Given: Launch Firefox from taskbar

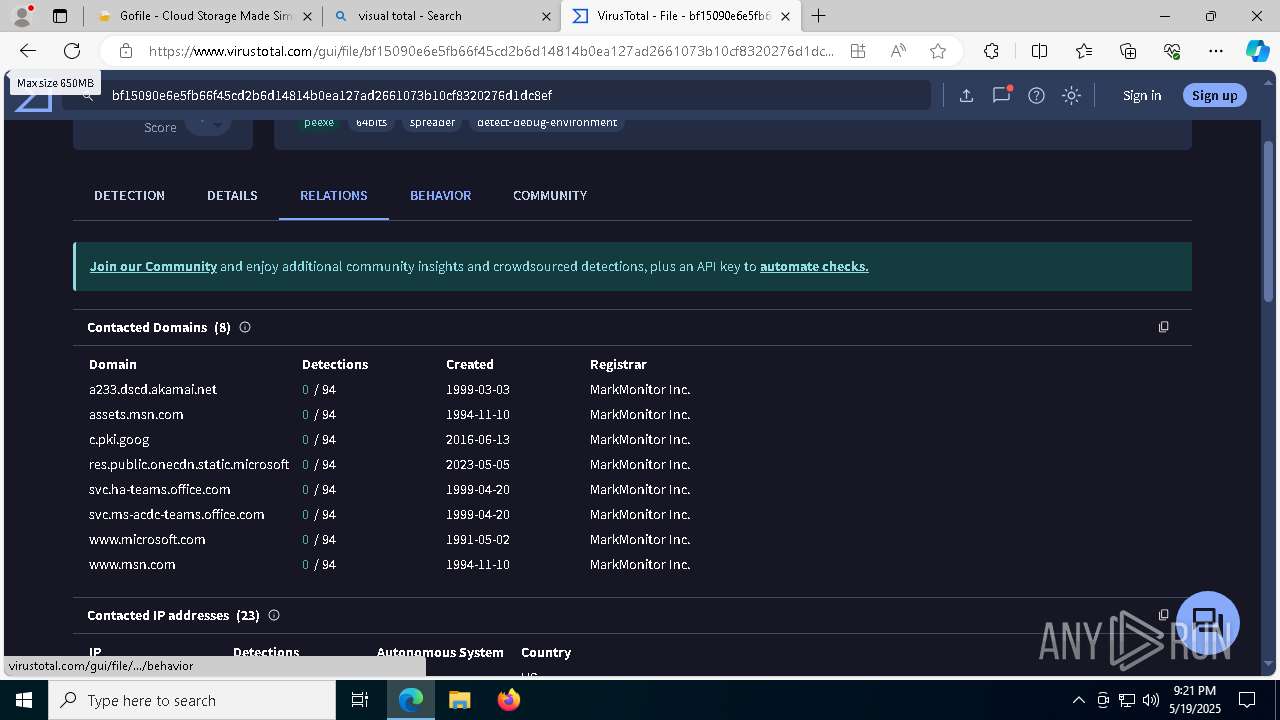Looking at the screenshot, I should click(x=509, y=700).
